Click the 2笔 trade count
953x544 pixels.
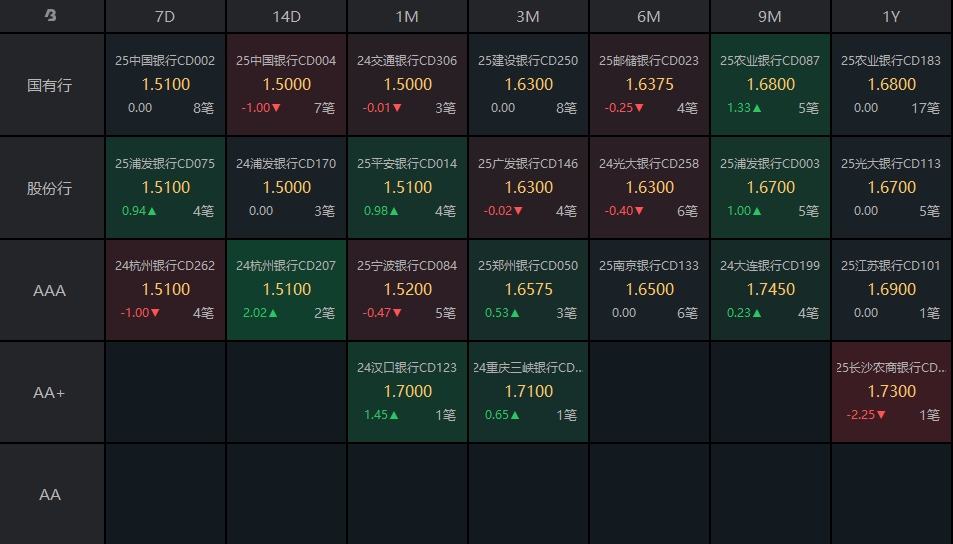pyautogui.click(x=325, y=313)
